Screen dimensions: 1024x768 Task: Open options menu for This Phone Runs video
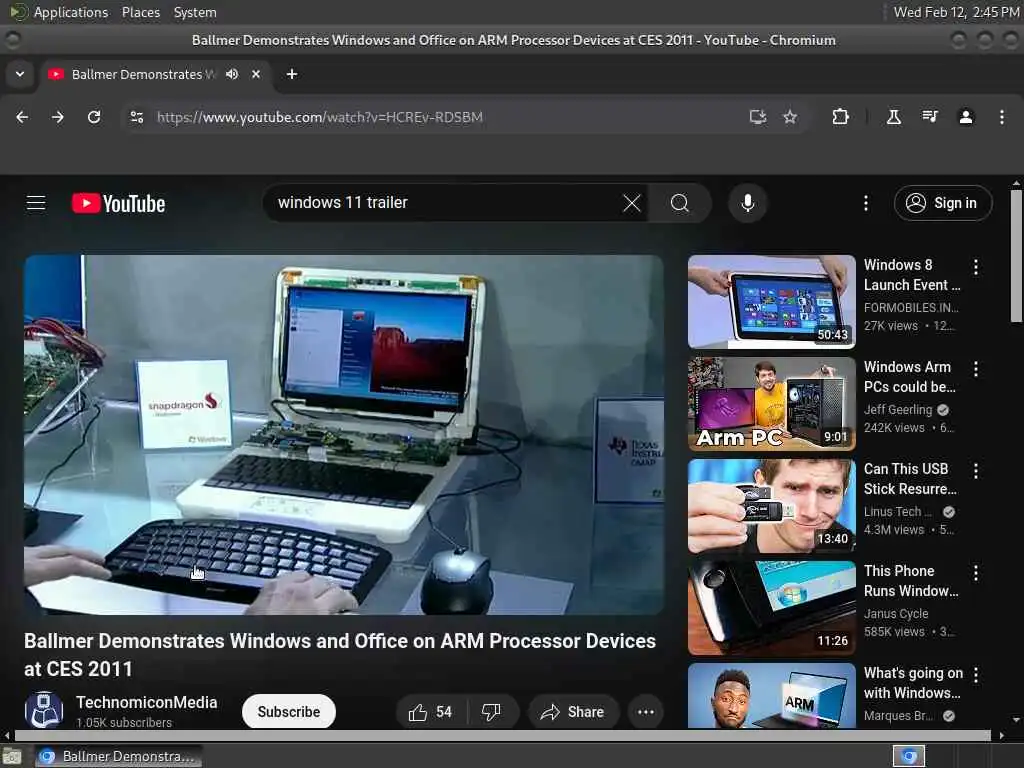[x=976, y=572]
